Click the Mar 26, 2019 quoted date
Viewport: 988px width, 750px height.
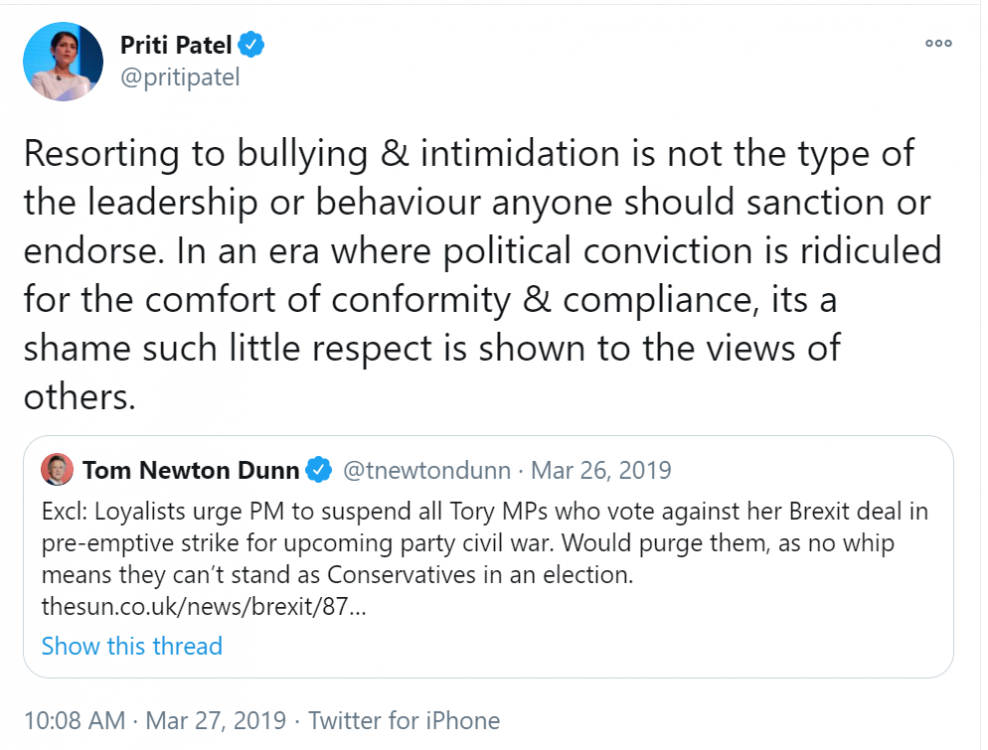pos(601,470)
